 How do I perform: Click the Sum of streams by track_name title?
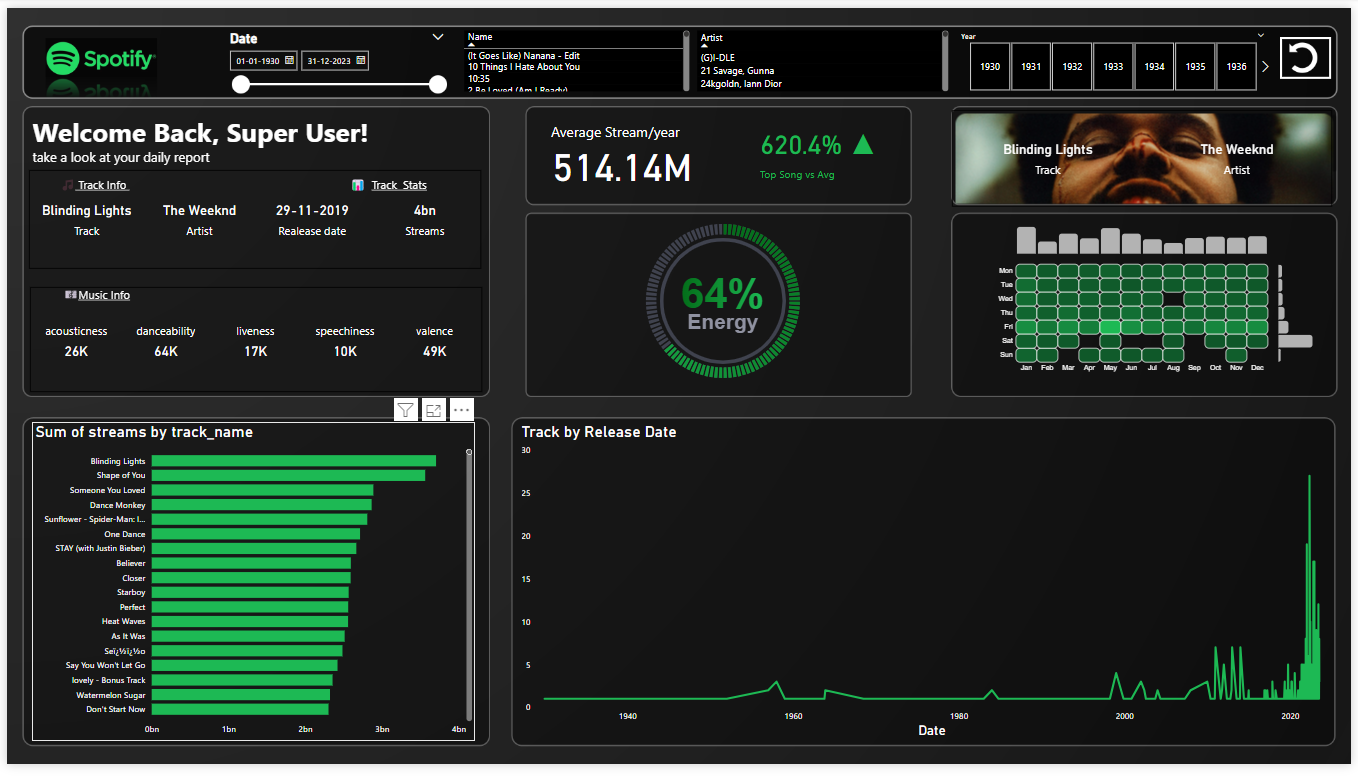point(144,432)
